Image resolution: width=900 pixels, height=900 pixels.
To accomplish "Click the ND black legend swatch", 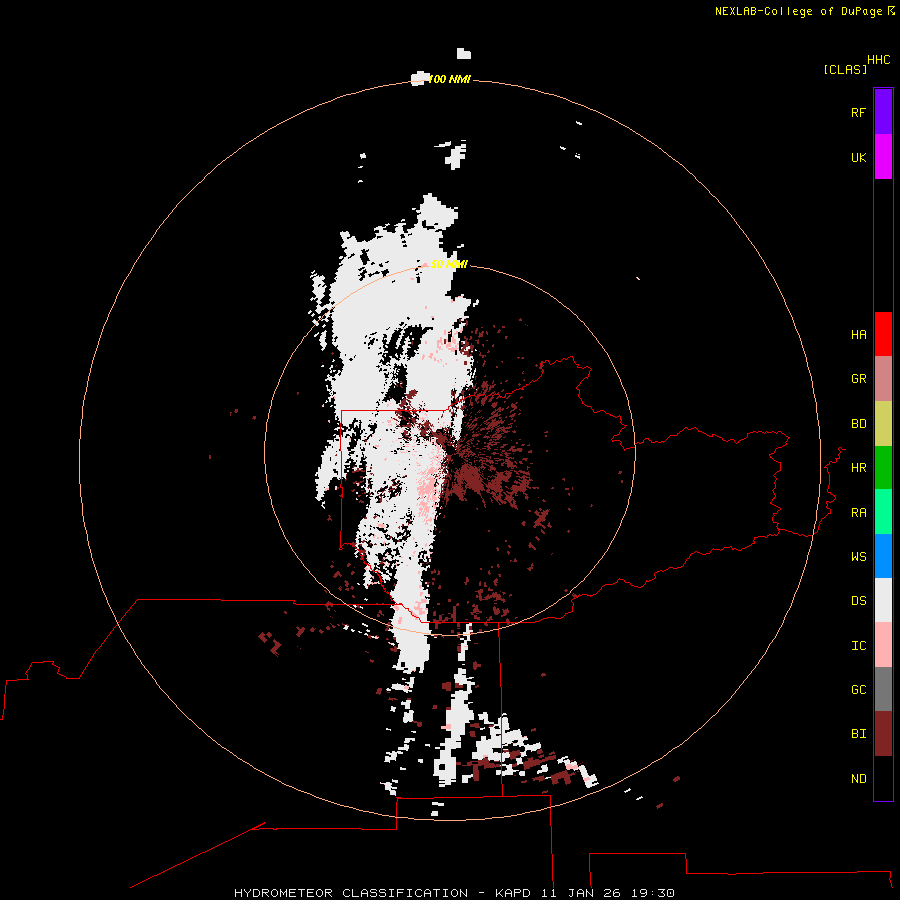I will coord(883,778).
